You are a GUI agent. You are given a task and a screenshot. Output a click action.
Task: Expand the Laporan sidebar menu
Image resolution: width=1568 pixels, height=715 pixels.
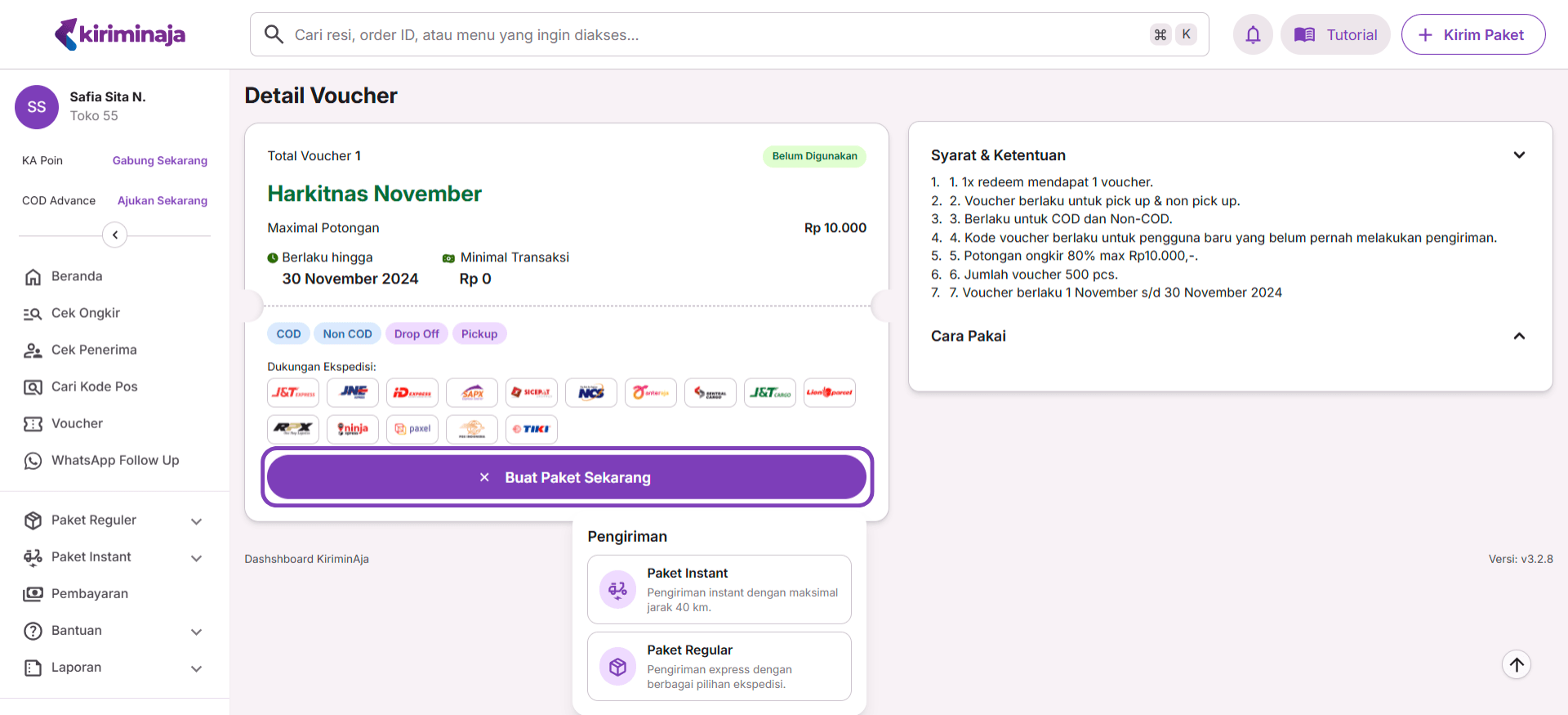(x=196, y=668)
